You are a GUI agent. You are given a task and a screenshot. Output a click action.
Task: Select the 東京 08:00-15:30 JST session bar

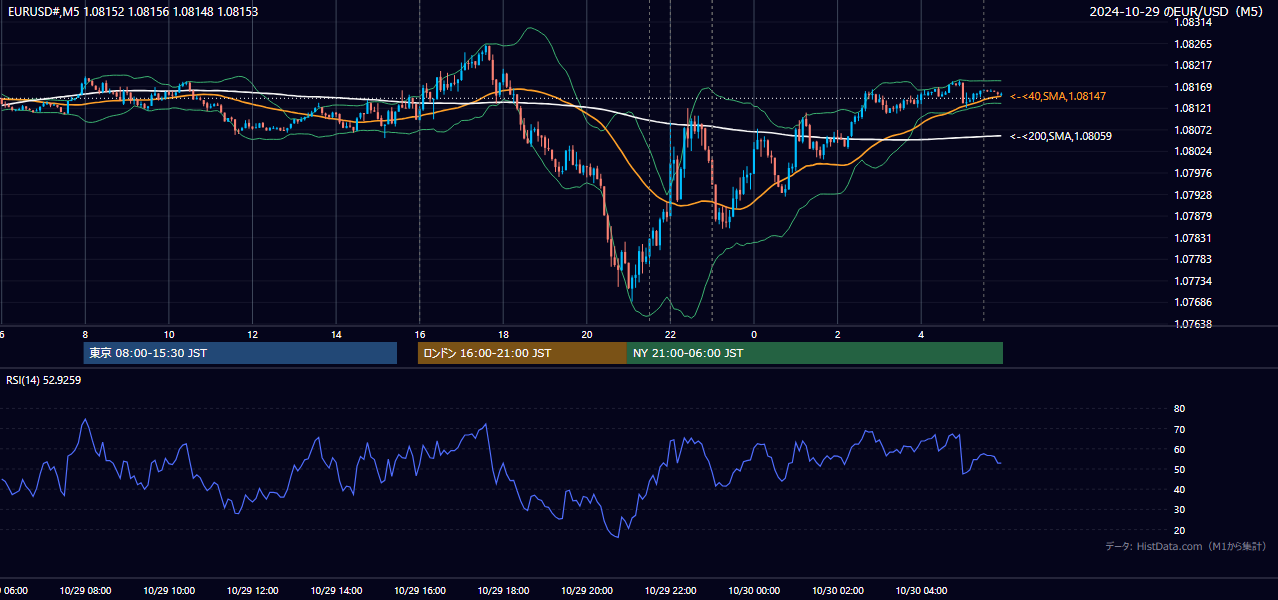[240, 353]
